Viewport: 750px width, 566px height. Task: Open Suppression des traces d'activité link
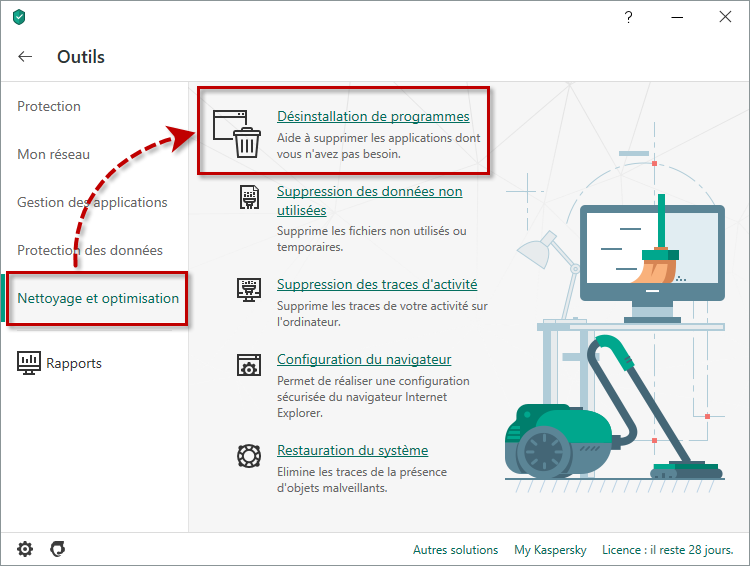(377, 284)
